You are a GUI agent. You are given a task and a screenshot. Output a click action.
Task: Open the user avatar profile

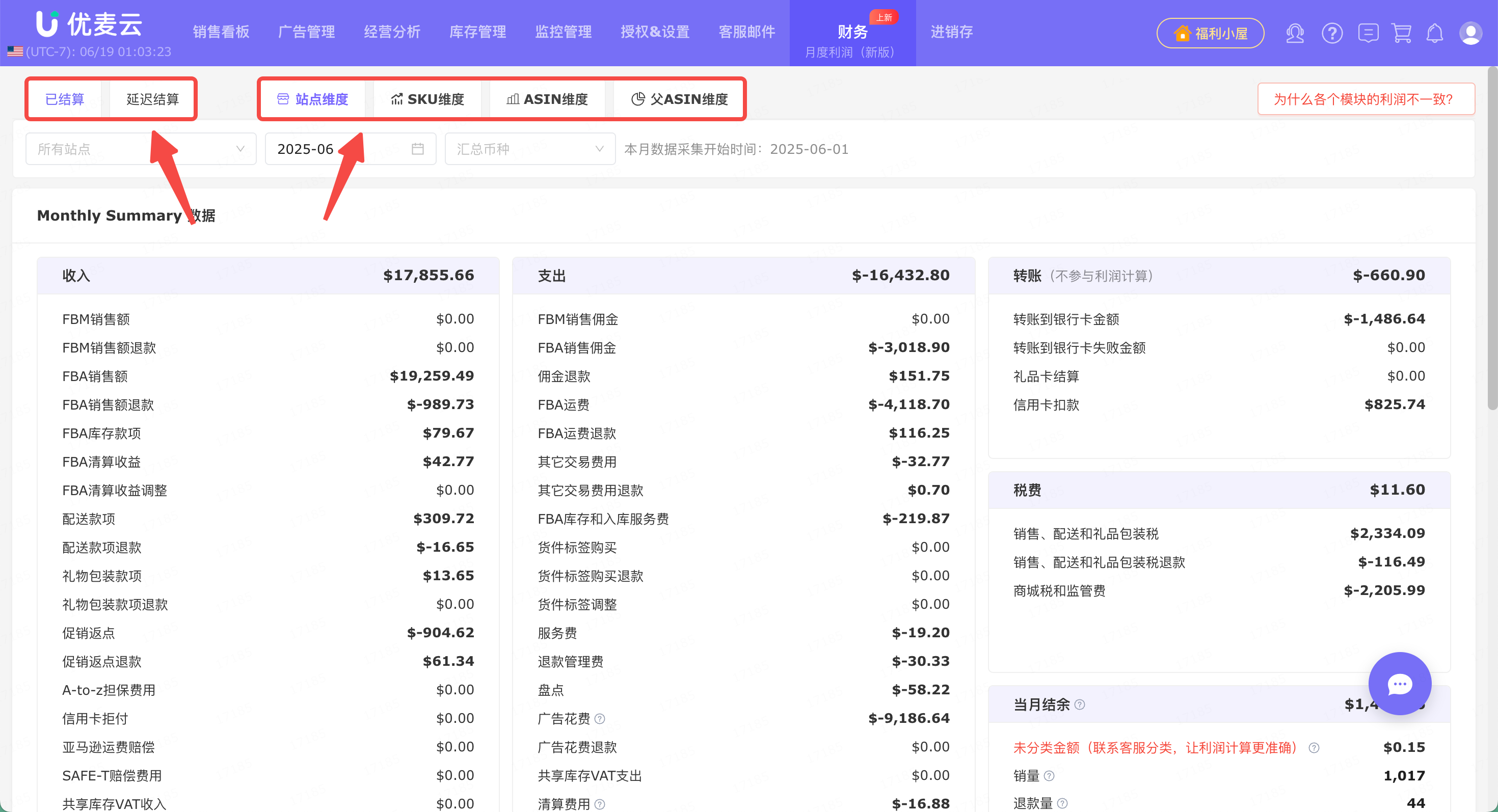[x=1470, y=33]
